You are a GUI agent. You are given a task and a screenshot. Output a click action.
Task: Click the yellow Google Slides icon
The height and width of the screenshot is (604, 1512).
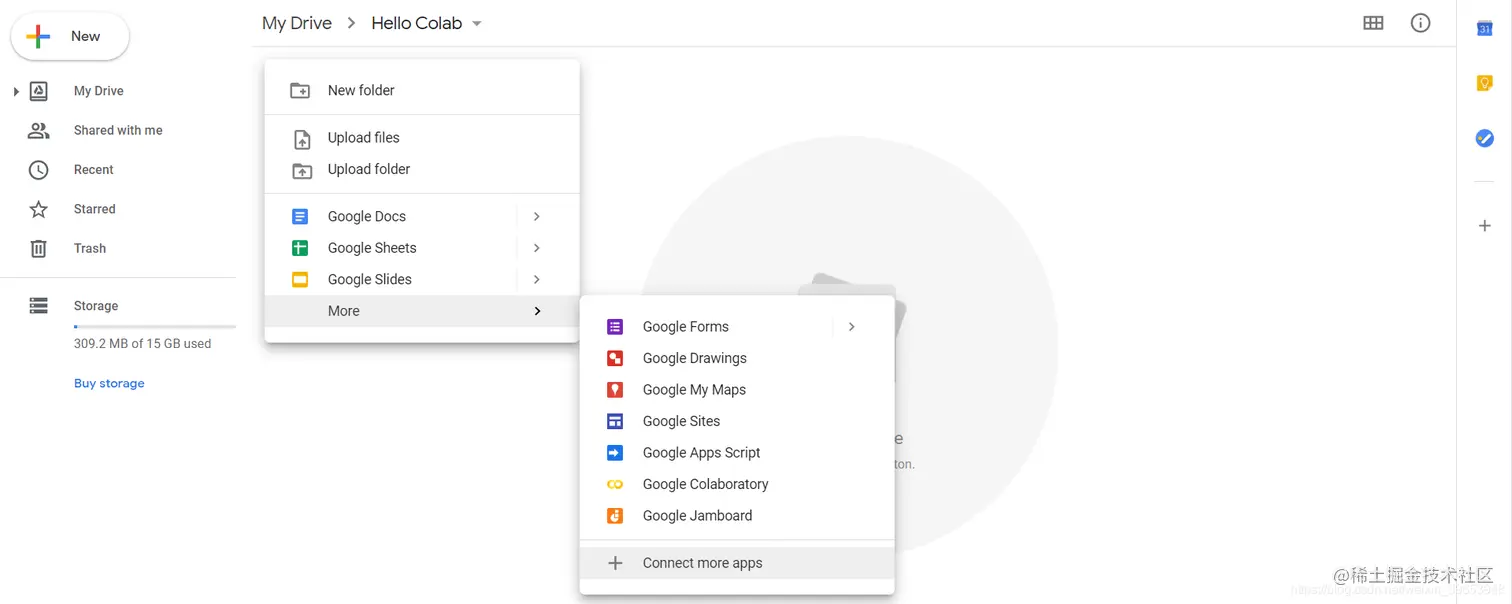(x=300, y=280)
